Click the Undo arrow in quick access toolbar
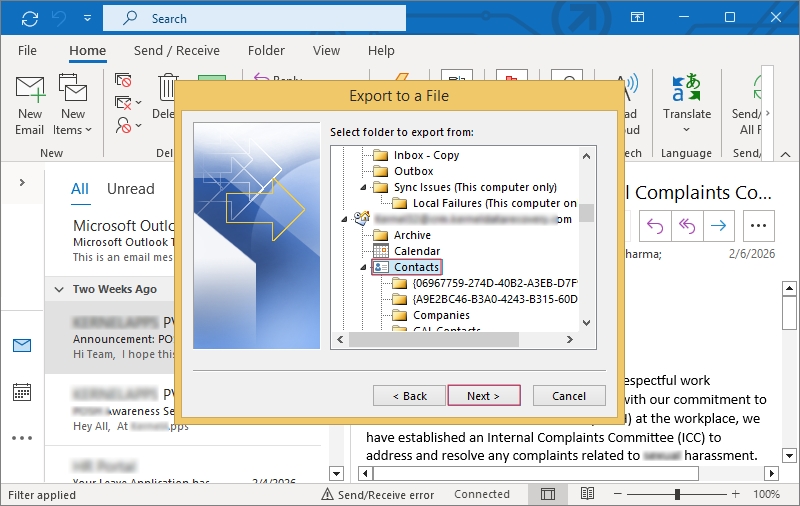The width and height of the screenshot is (800, 506). (x=59, y=19)
